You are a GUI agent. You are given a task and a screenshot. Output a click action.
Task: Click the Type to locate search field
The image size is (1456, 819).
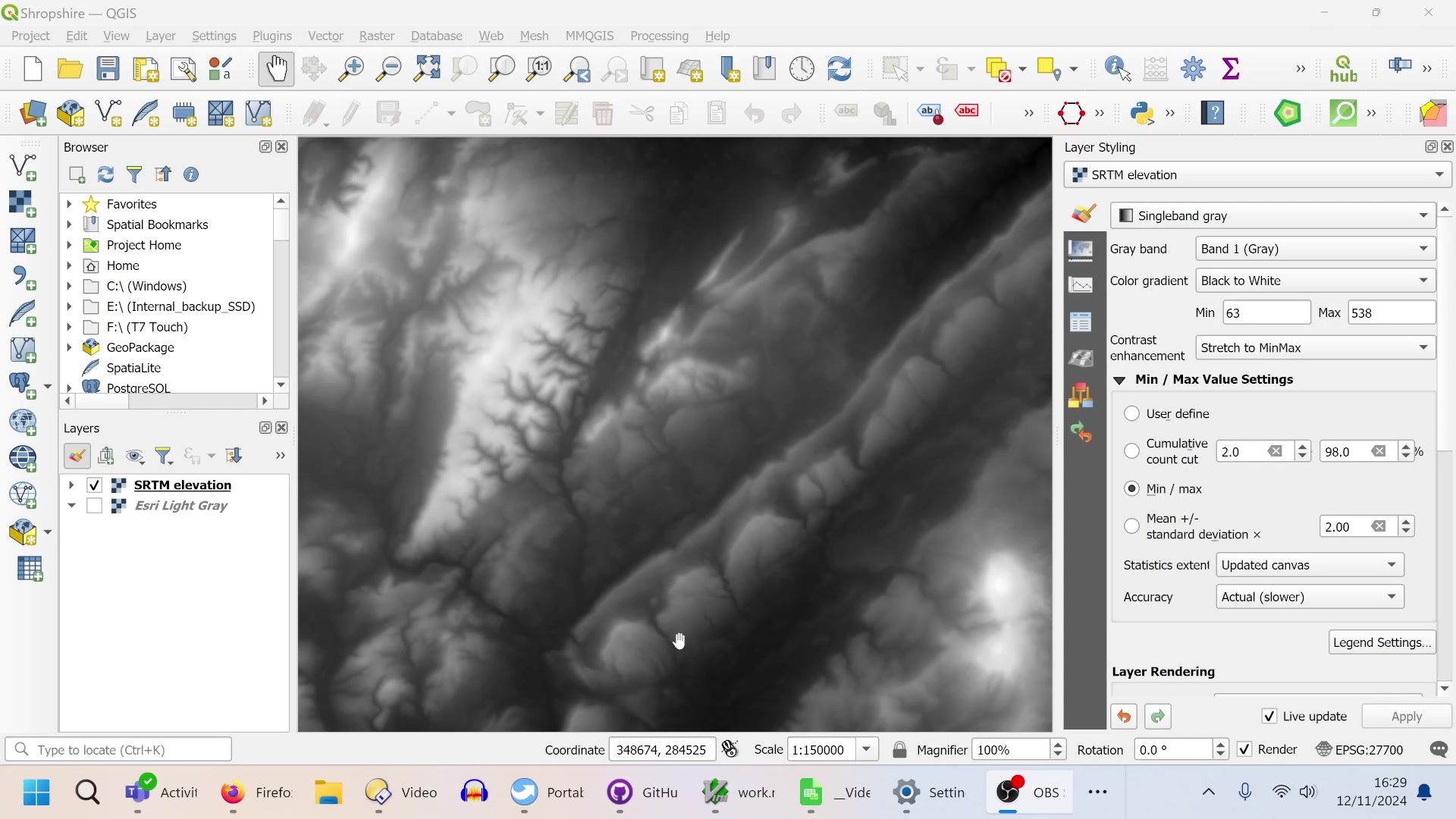(118, 749)
